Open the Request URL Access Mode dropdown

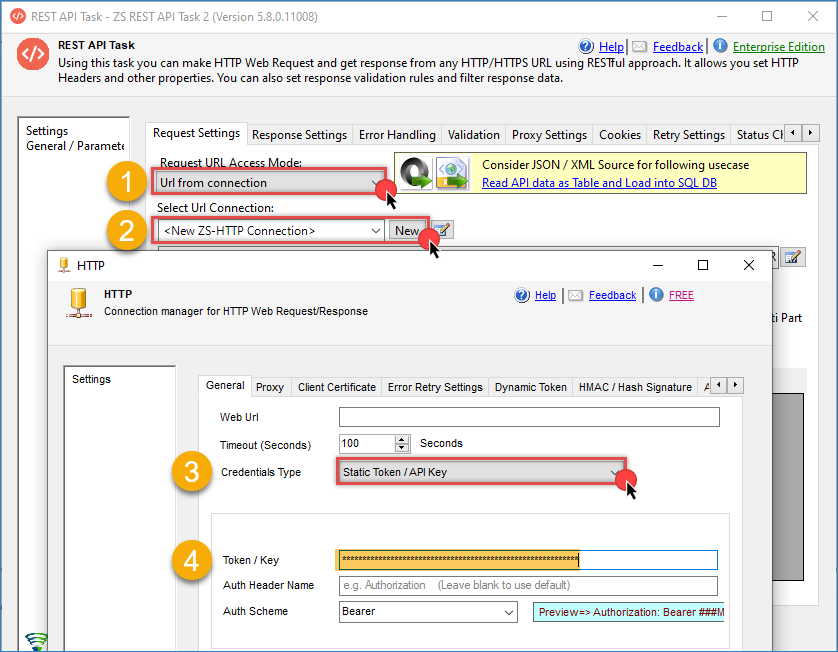click(376, 183)
